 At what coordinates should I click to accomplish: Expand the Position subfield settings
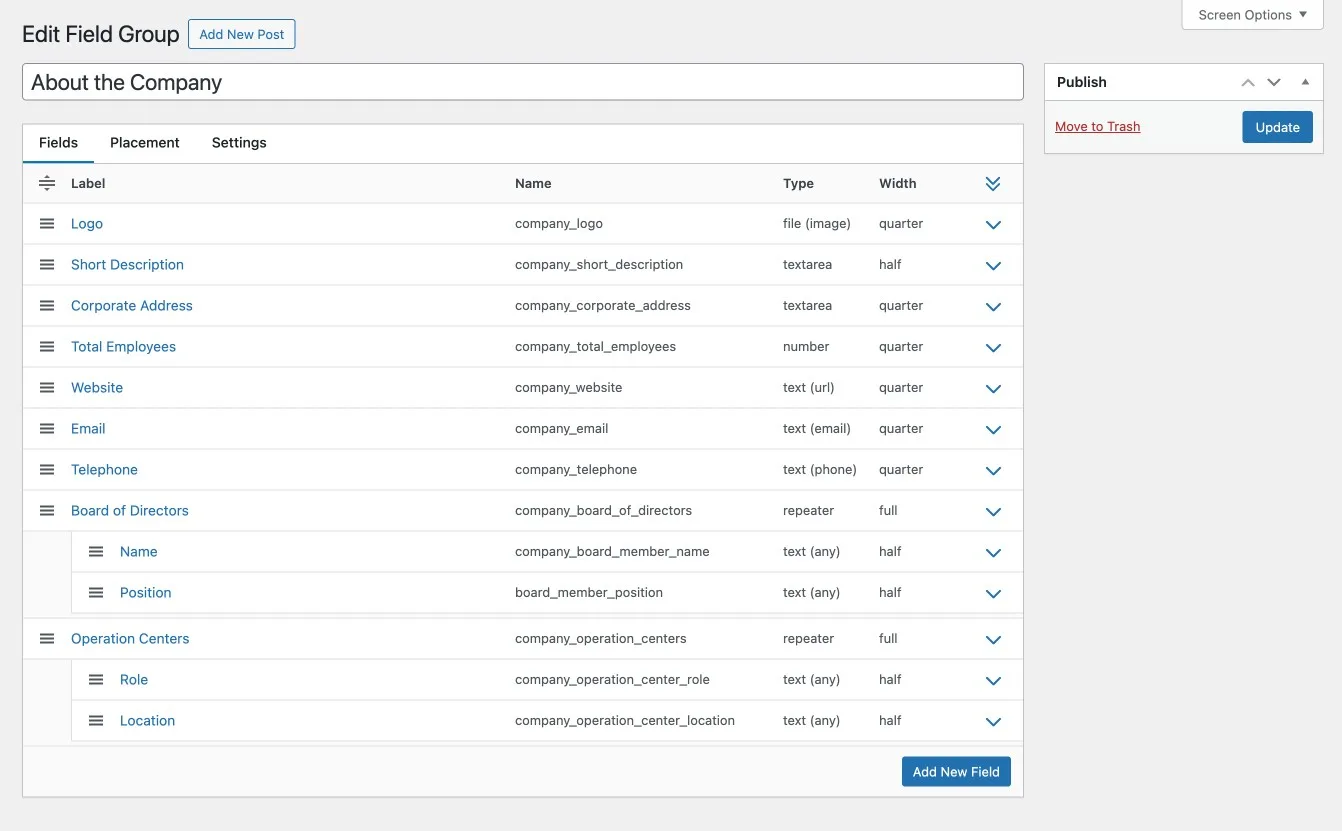pos(993,594)
